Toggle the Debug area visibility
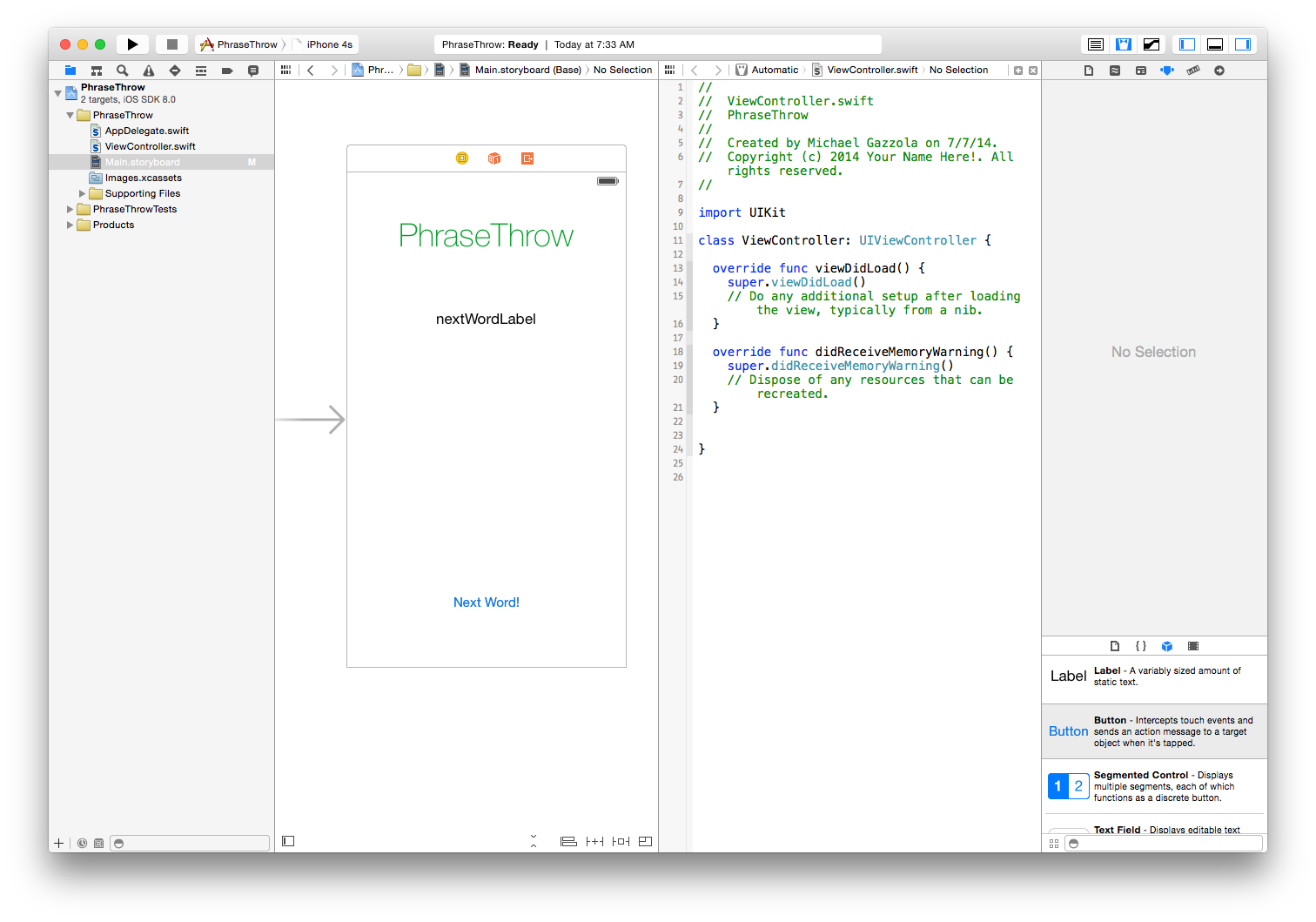The height and width of the screenshot is (922, 1316). click(x=1215, y=44)
